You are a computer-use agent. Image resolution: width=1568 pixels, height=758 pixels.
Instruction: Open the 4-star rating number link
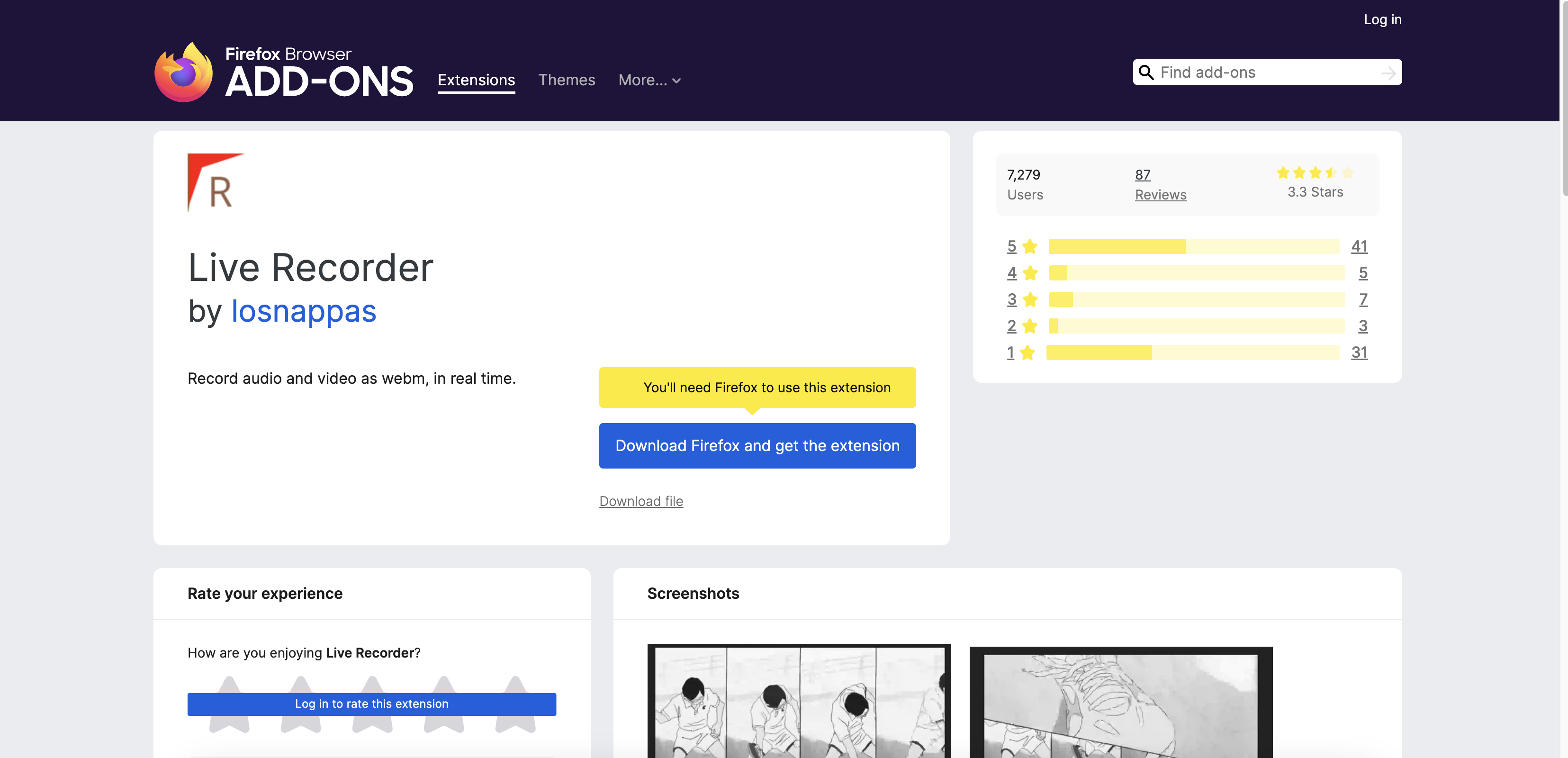point(1012,273)
